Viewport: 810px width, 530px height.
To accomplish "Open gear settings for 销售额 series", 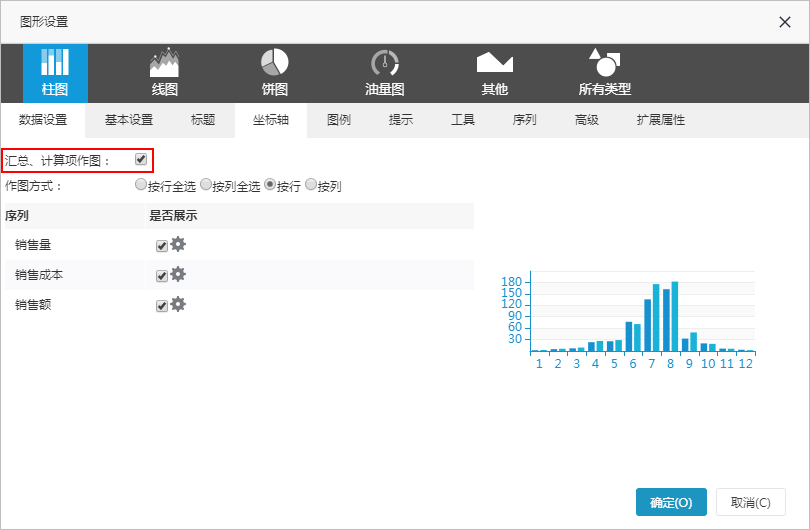I will (178, 304).
